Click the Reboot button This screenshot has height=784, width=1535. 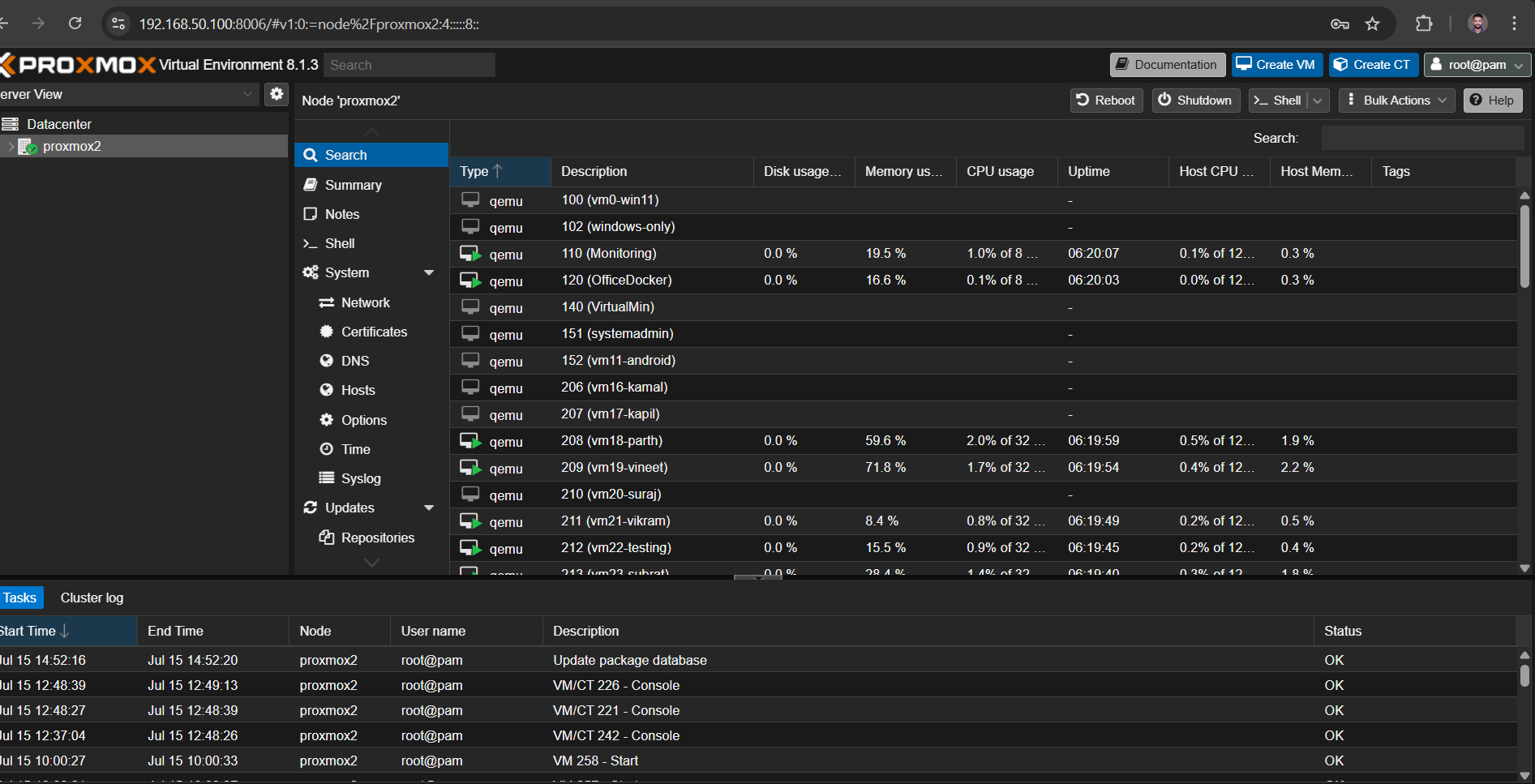(x=1106, y=101)
